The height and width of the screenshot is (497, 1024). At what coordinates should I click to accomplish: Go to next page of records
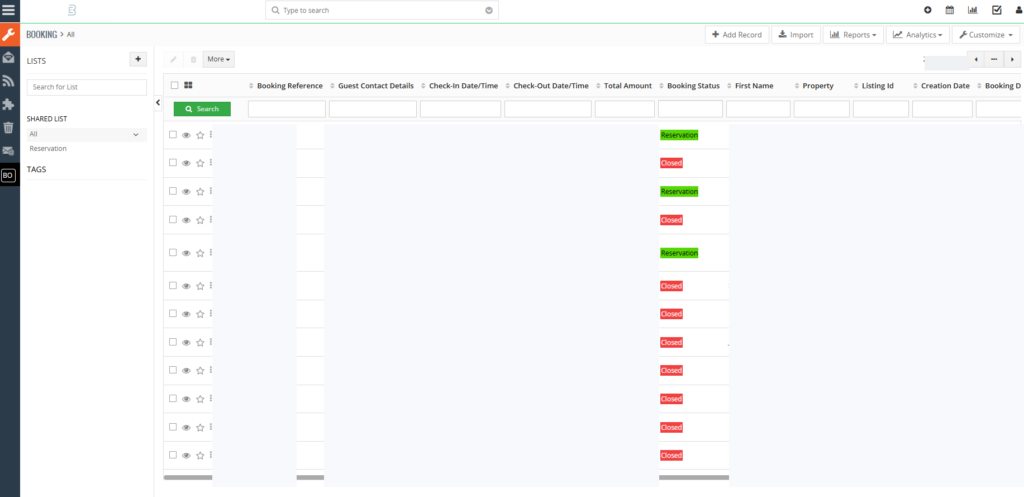pos(1012,59)
